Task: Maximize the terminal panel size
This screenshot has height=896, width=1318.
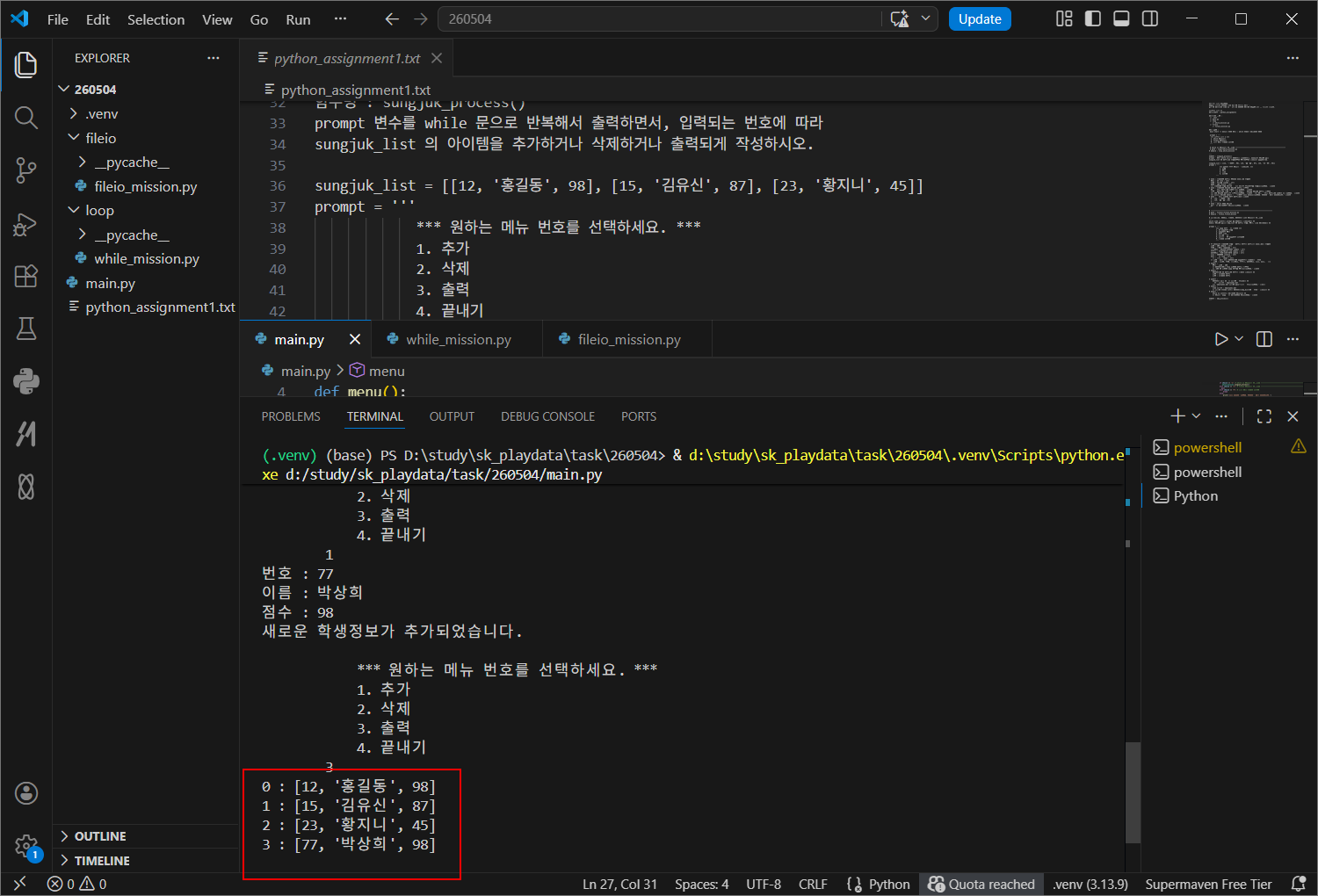Action: pyautogui.click(x=1264, y=416)
